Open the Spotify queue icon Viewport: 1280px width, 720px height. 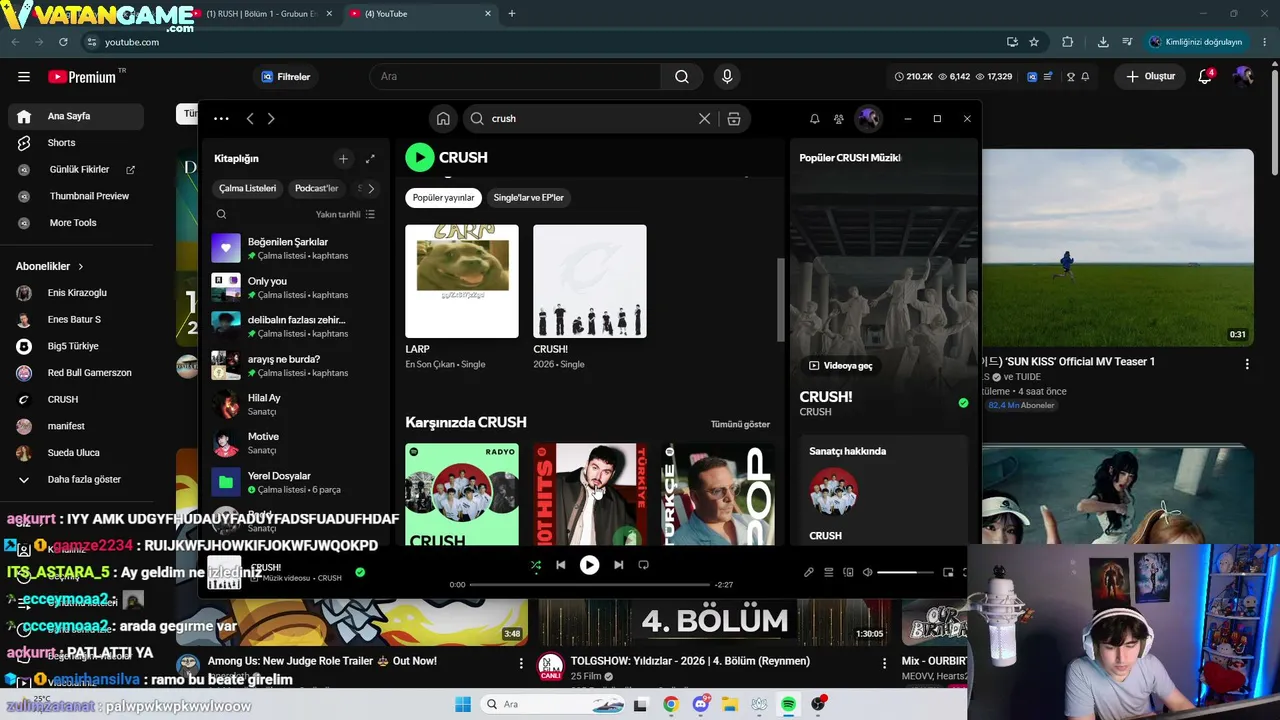(828, 573)
